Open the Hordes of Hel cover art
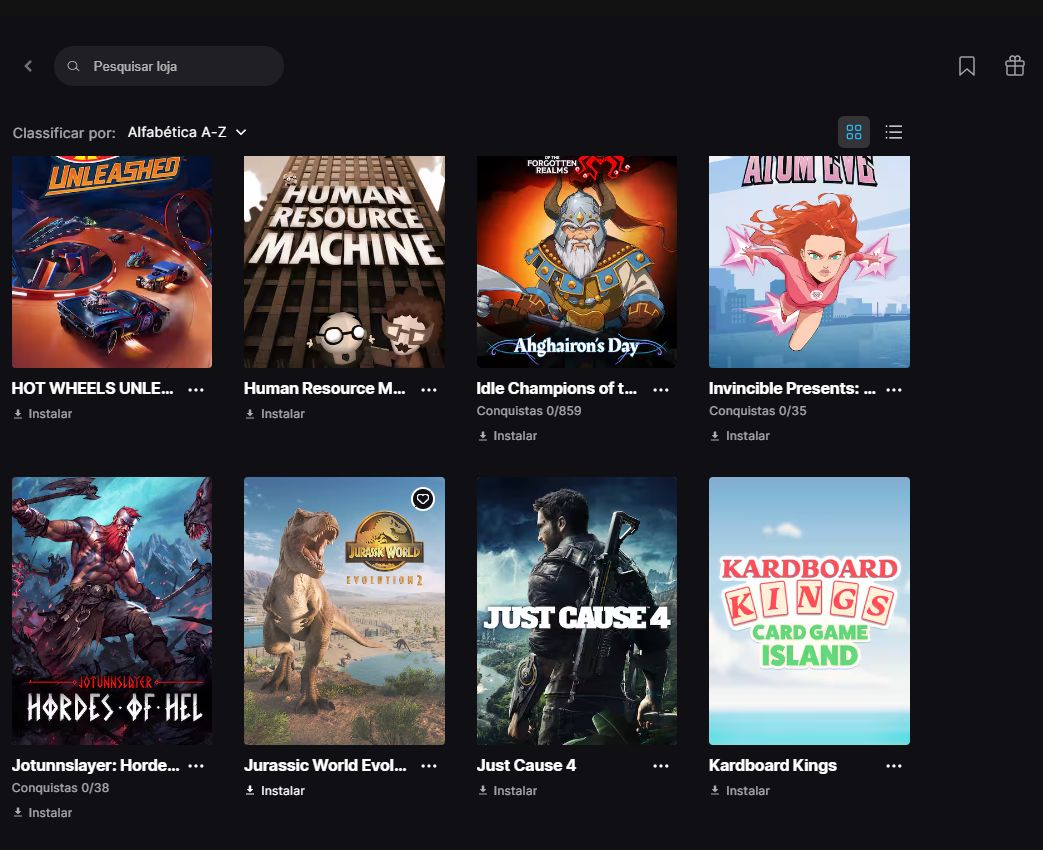The height and width of the screenshot is (850, 1043). [x=112, y=611]
